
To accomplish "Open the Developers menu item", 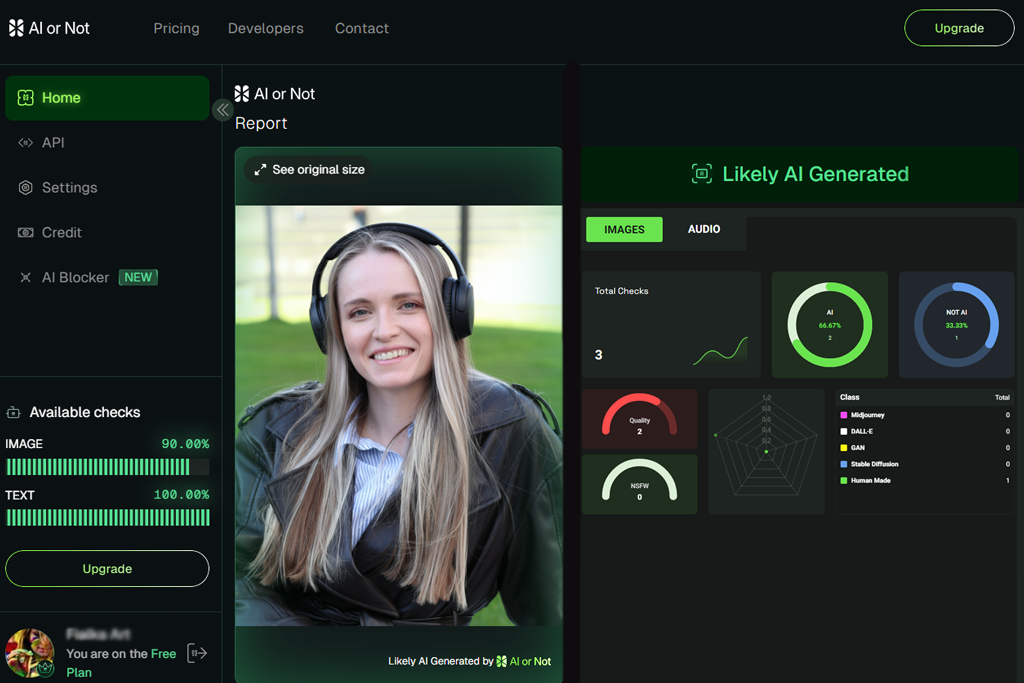I will tap(266, 28).
